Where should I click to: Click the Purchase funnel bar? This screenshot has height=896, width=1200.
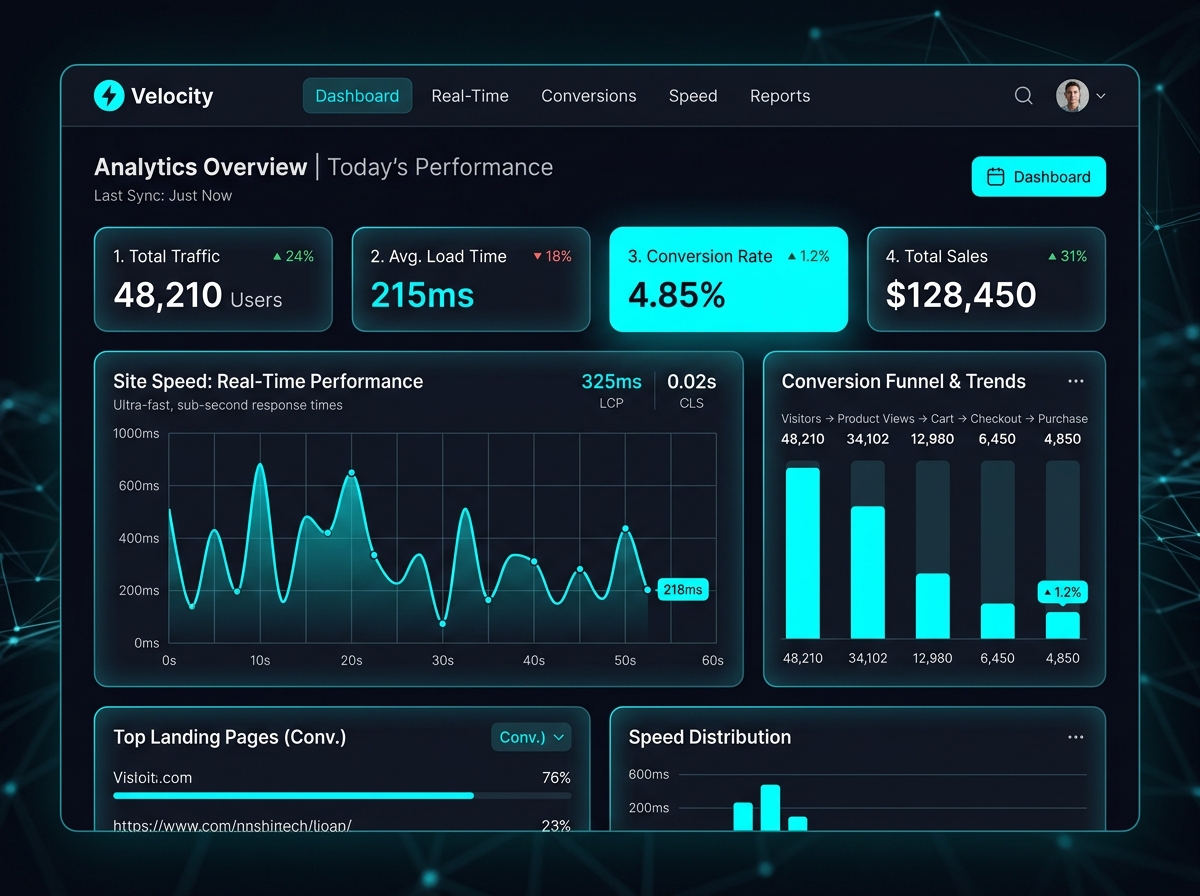(1063, 625)
